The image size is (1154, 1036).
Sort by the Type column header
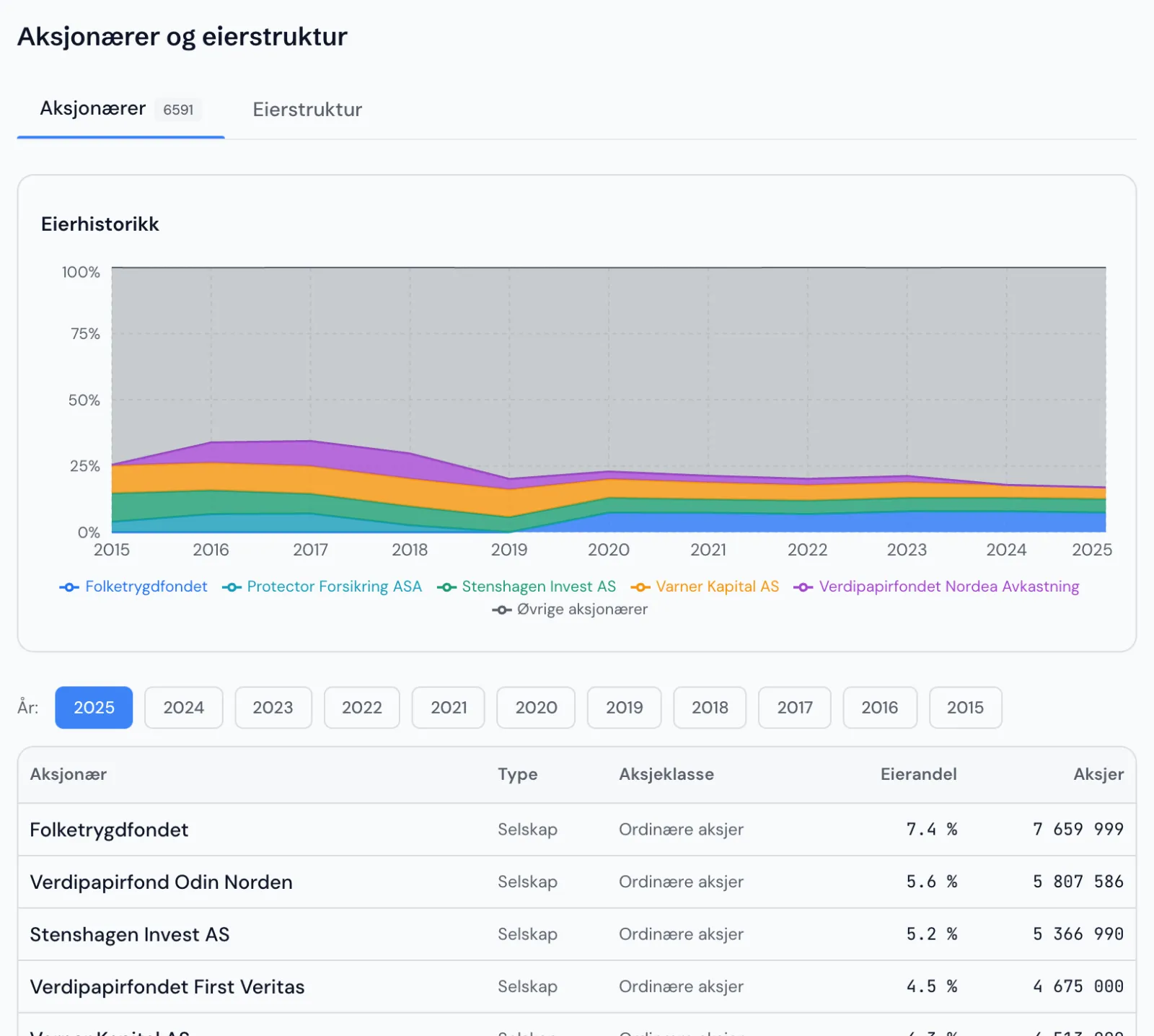click(x=518, y=774)
